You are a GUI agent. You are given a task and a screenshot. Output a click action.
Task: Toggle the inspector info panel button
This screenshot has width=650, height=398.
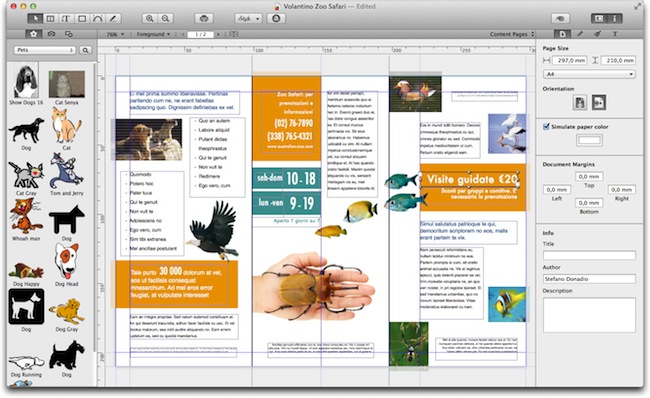click(614, 19)
